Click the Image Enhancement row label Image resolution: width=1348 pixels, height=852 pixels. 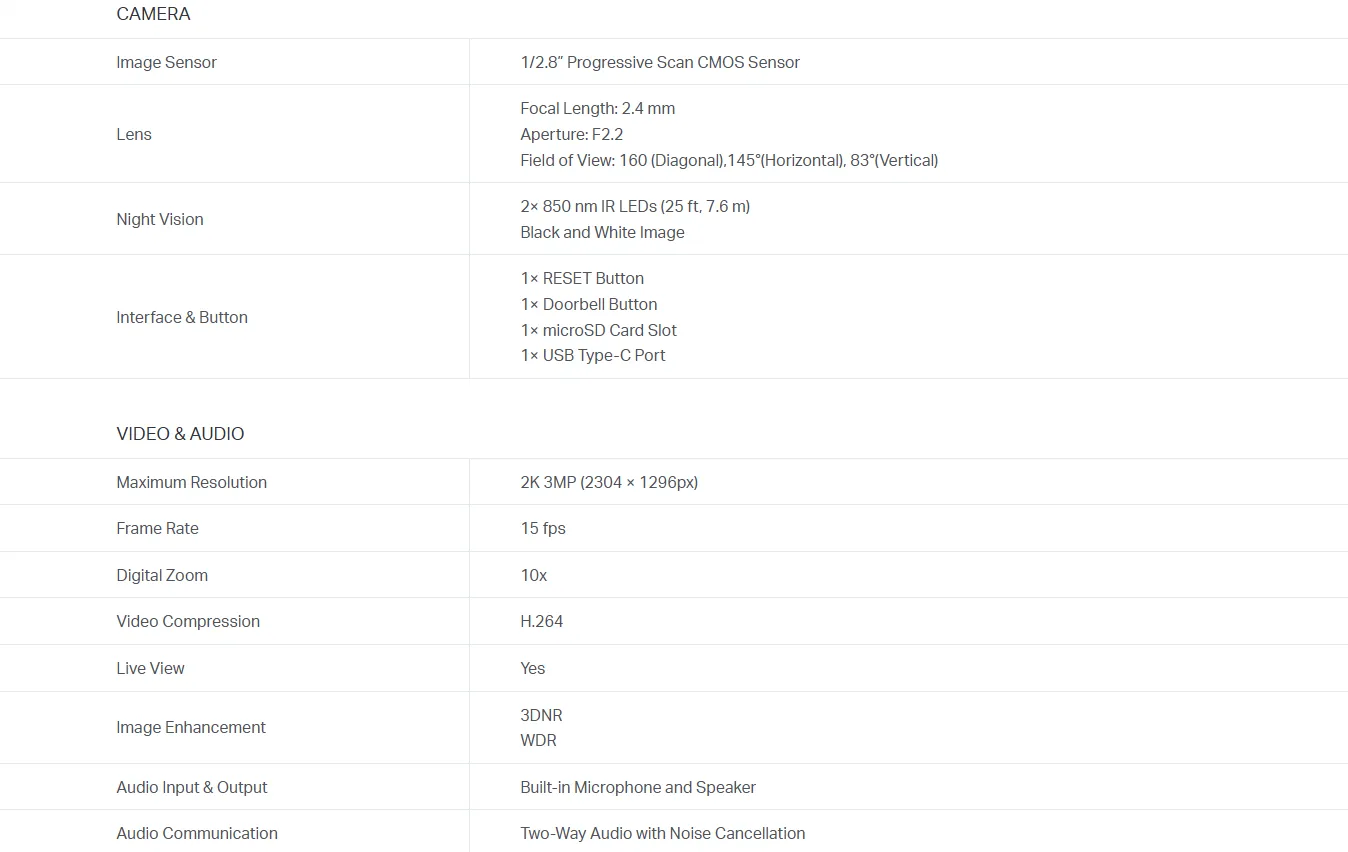click(x=191, y=727)
